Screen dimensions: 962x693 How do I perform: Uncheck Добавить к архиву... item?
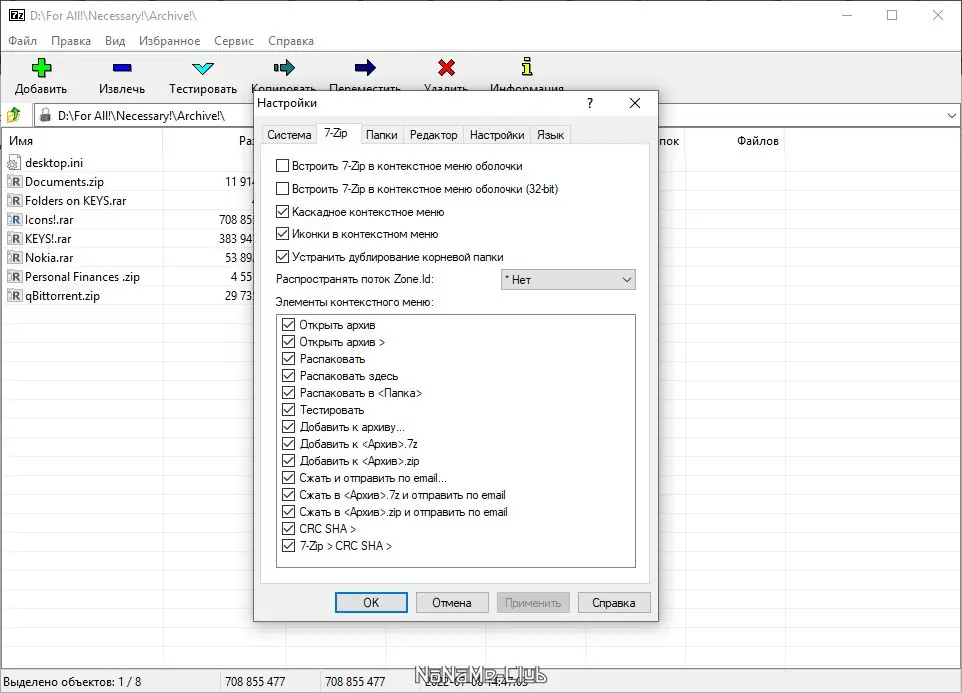click(288, 427)
